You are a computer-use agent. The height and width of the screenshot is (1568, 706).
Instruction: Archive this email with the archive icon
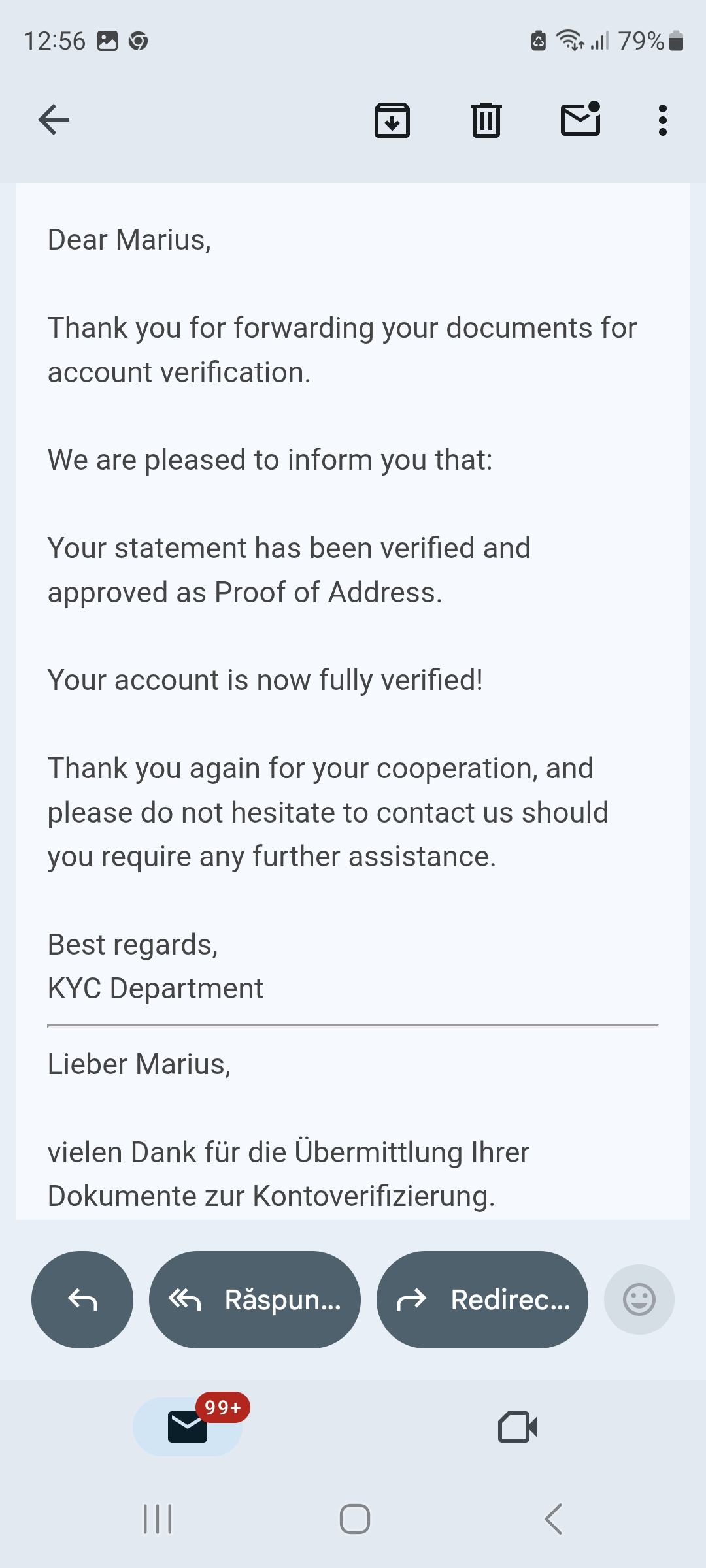click(392, 120)
